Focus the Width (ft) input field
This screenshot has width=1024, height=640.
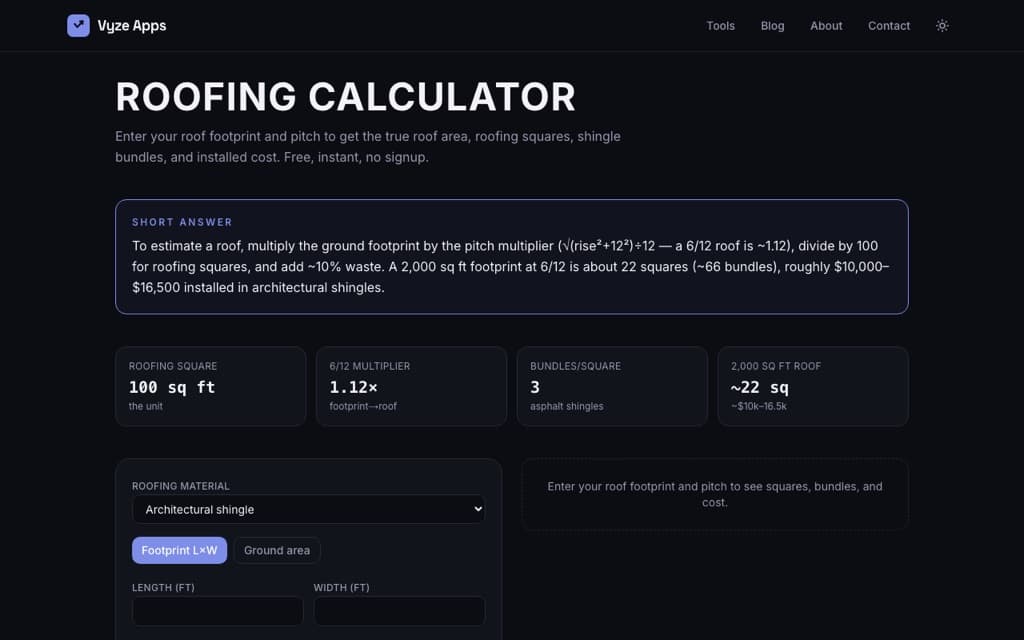coord(399,611)
